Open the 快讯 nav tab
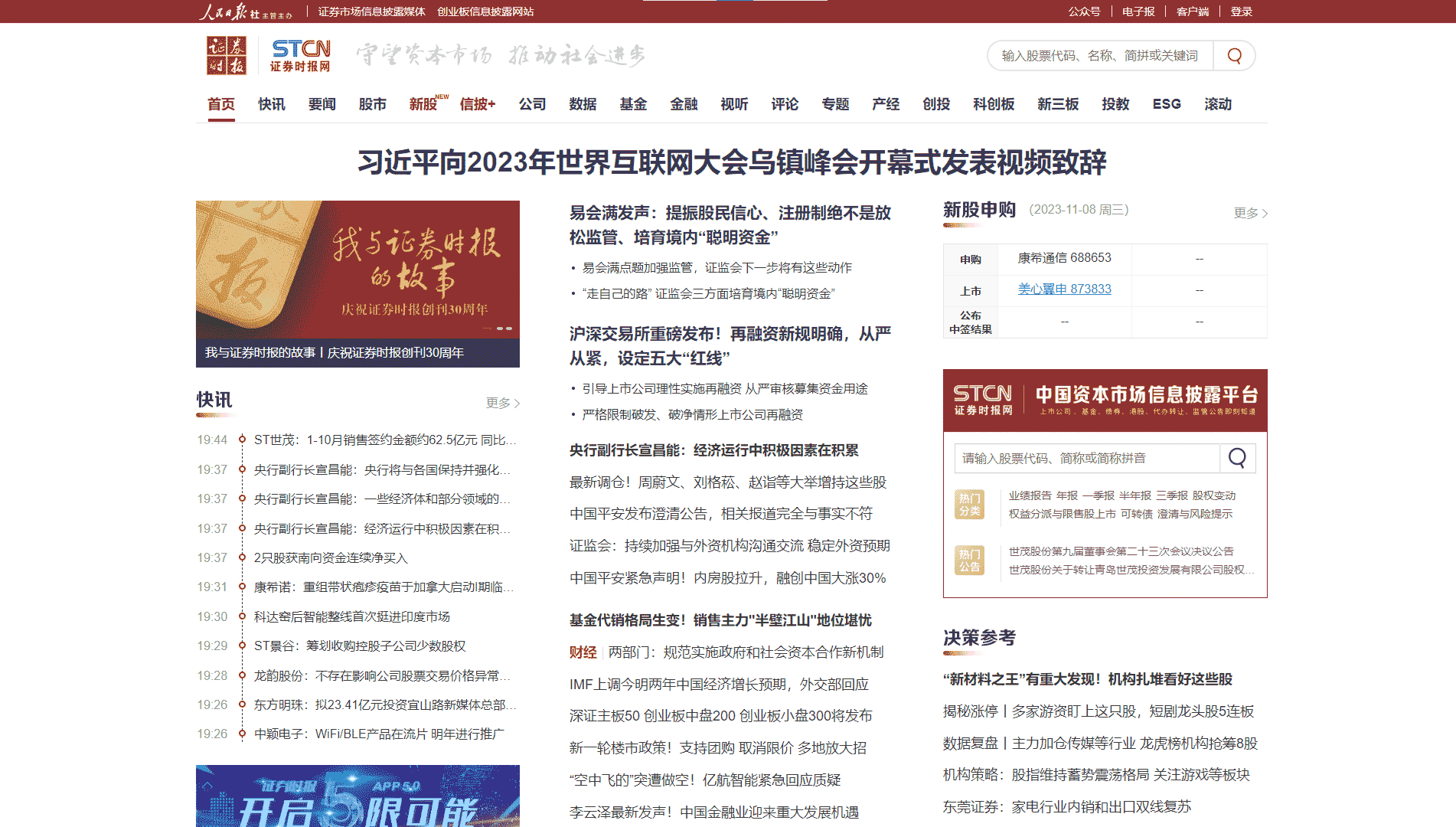 pyautogui.click(x=272, y=104)
